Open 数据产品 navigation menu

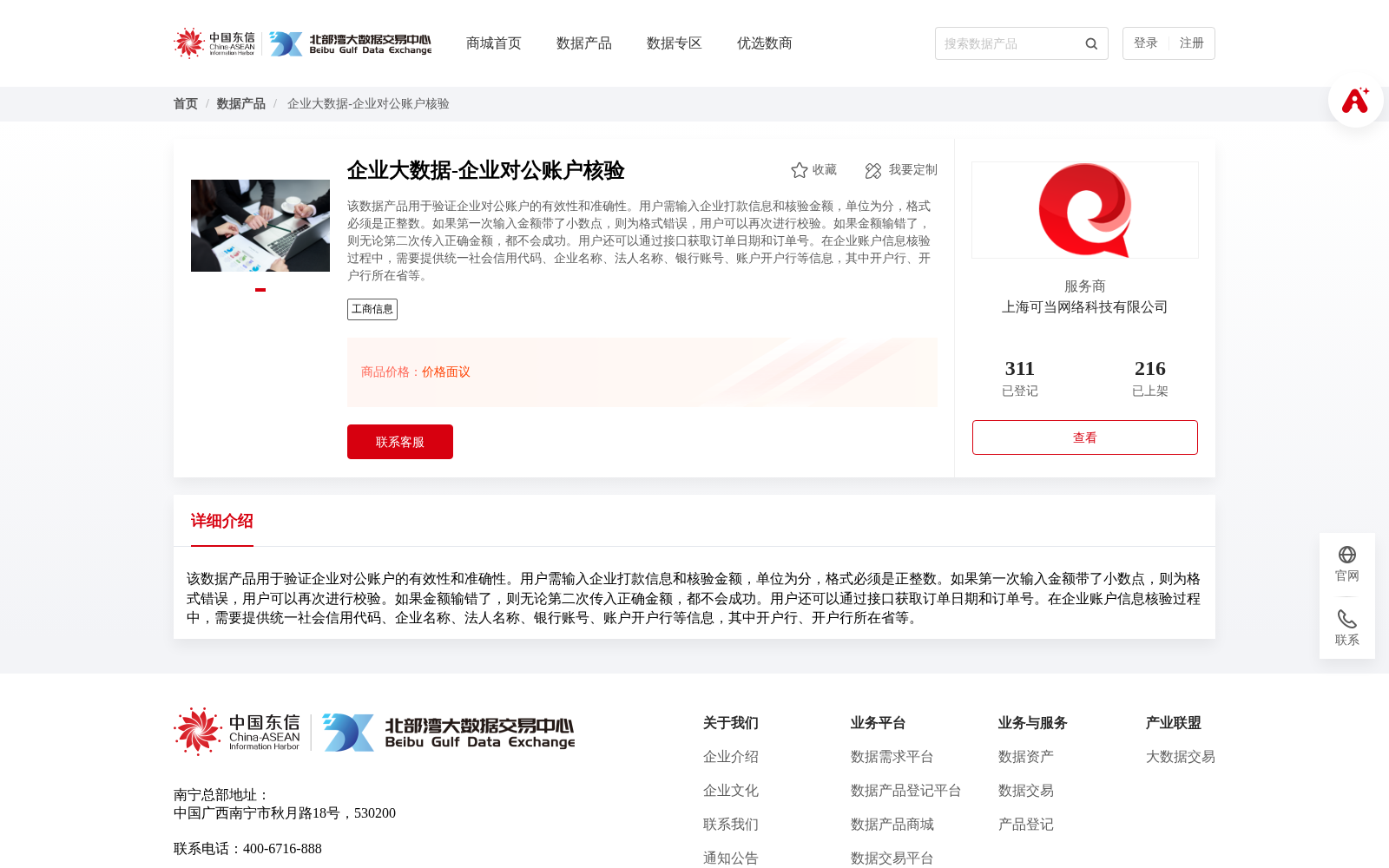[584, 43]
